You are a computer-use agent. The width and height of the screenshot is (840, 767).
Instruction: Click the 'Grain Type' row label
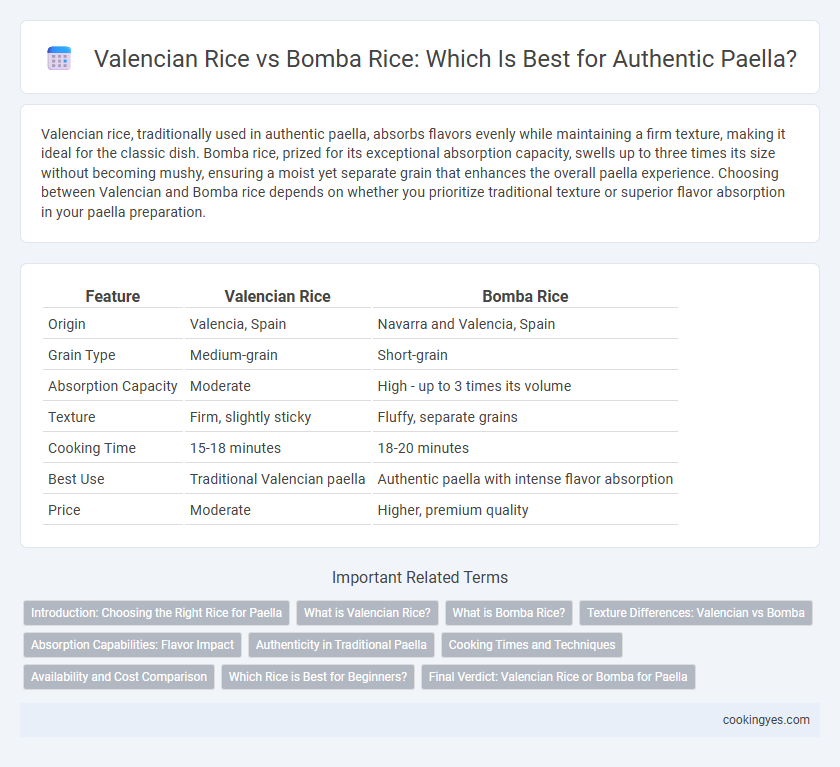pyautogui.click(x=82, y=355)
